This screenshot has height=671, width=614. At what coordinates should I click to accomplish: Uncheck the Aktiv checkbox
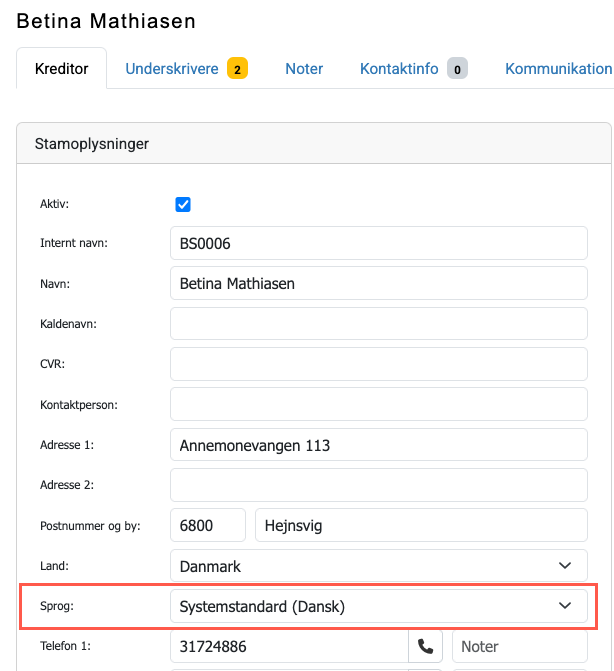[x=183, y=205]
